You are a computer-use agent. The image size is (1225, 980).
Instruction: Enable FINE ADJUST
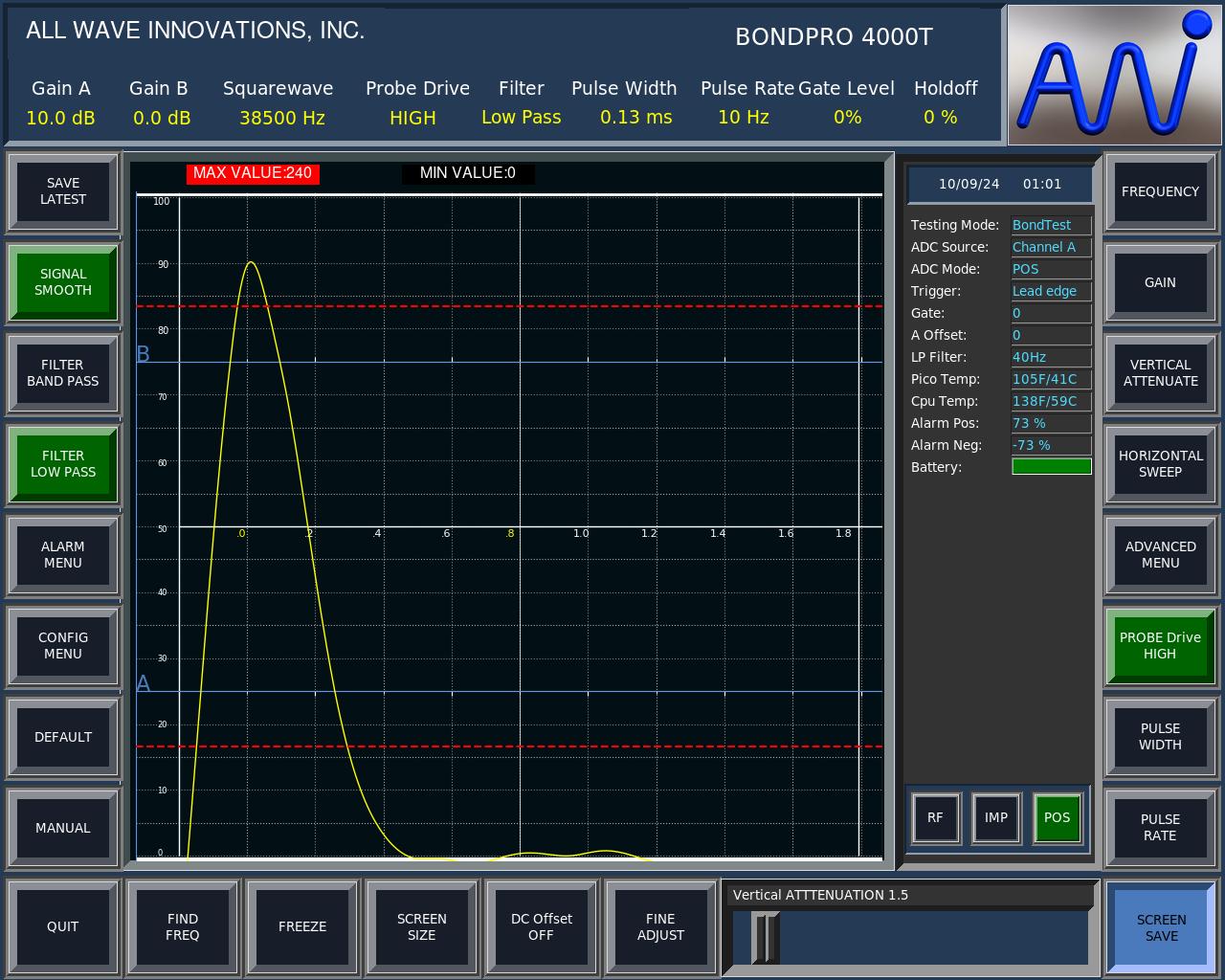[660, 926]
